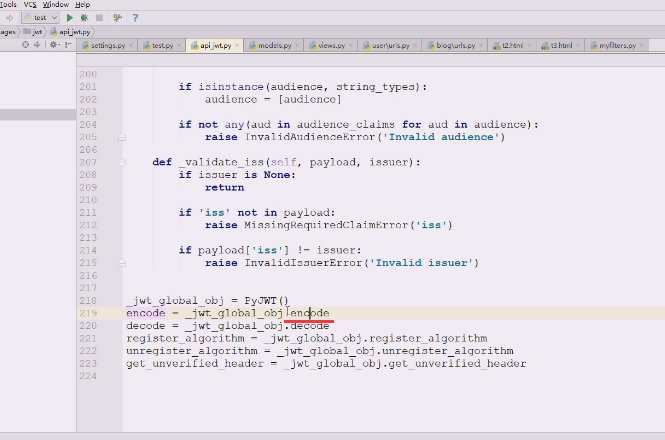
Task: Click the forward navigation arrow in the toolbar
Action: tap(9, 18)
